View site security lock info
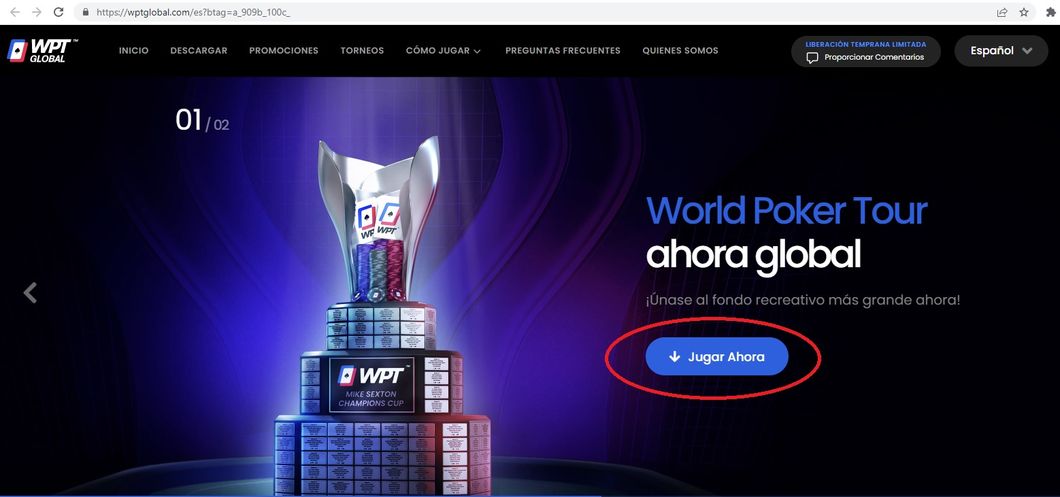The height and width of the screenshot is (497, 1060). point(85,12)
